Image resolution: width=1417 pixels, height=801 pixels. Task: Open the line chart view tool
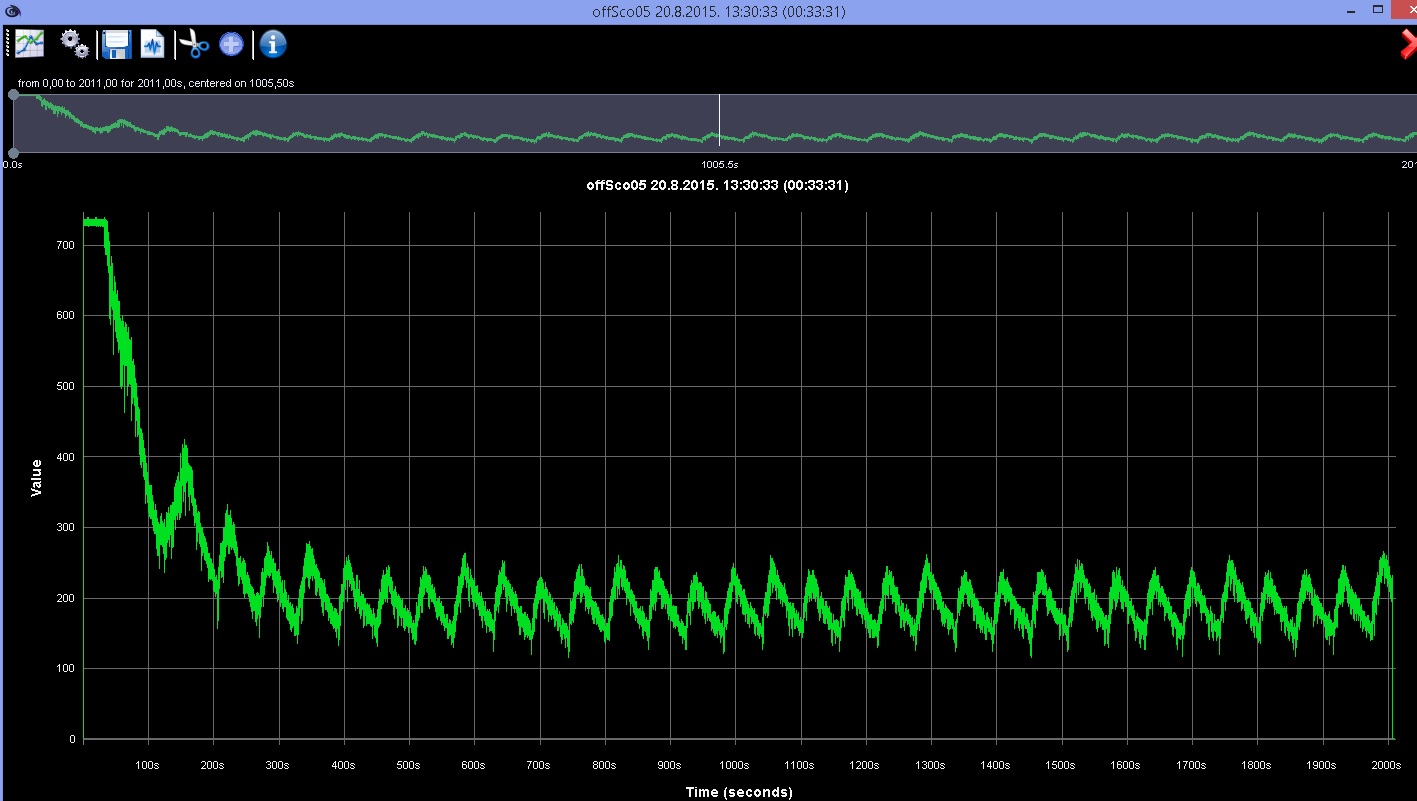pyautogui.click(x=29, y=44)
